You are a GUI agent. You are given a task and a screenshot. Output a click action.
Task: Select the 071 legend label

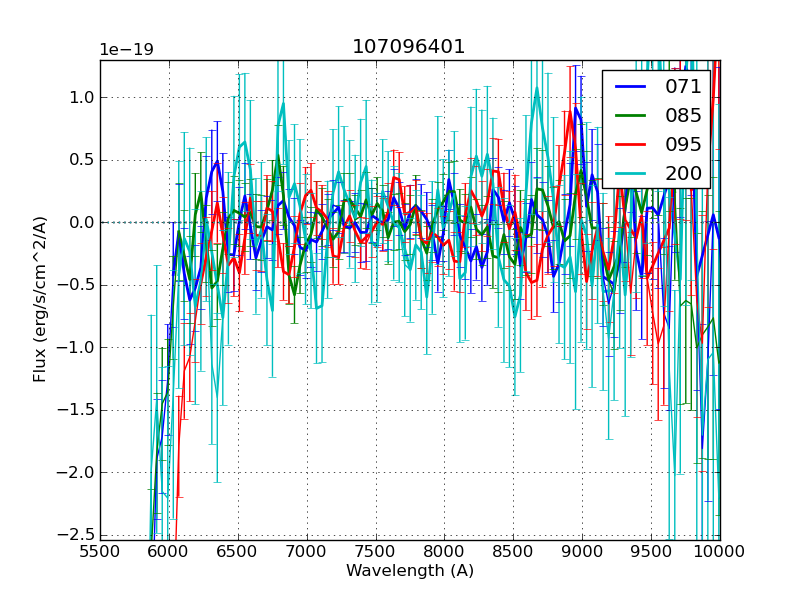coord(683,87)
